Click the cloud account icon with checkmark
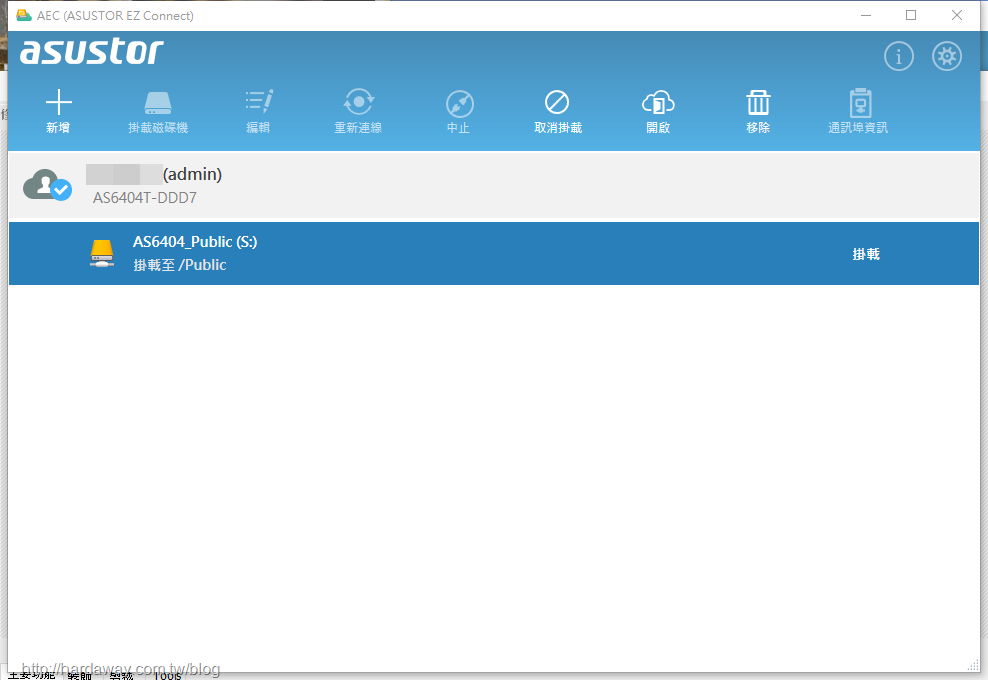Image resolution: width=988 pixels, height=680 pixels. click(x=47, y=185)
